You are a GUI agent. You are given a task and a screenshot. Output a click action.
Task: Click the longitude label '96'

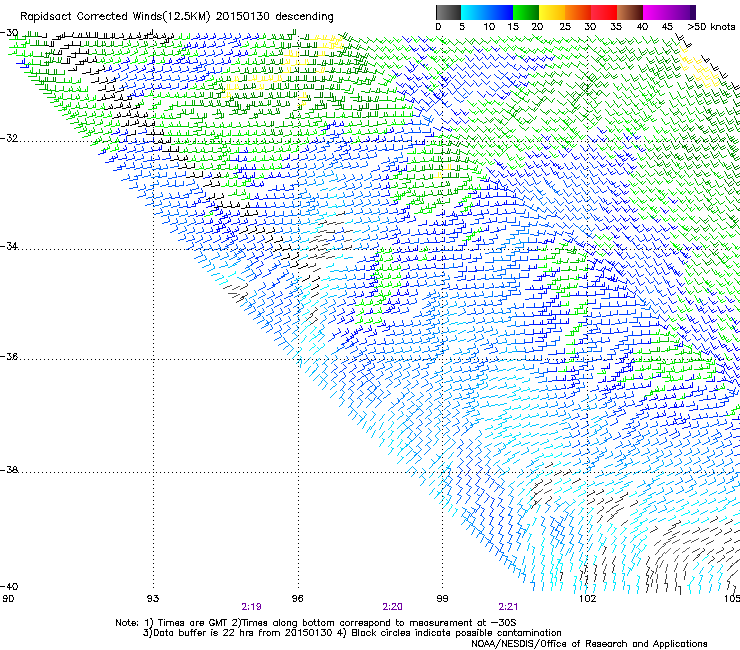point(297,599)
